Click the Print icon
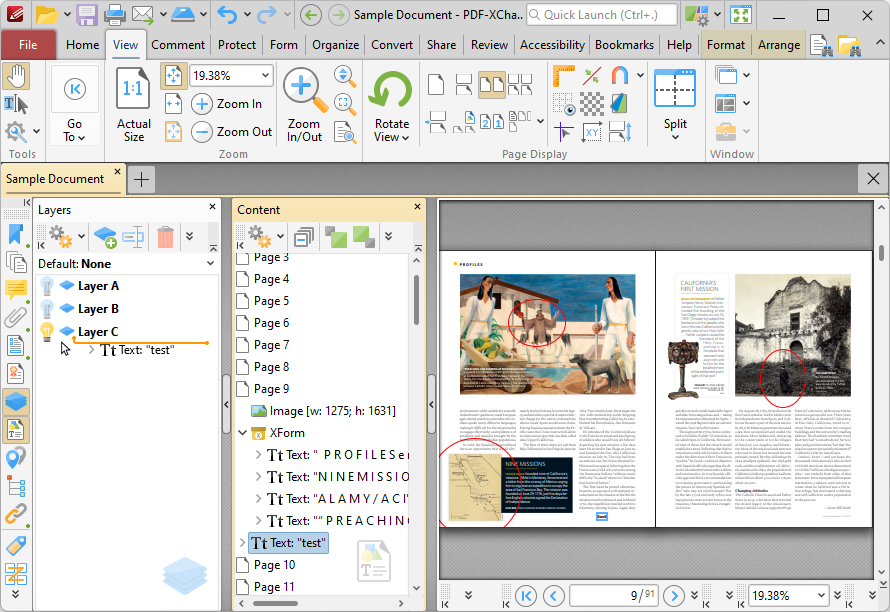 pyautogui.click(x=114, y=15)
